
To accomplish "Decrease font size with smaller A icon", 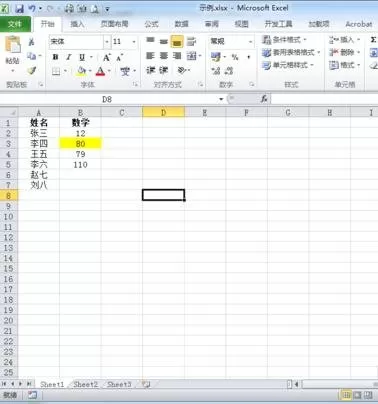I will tap(120, 57).
